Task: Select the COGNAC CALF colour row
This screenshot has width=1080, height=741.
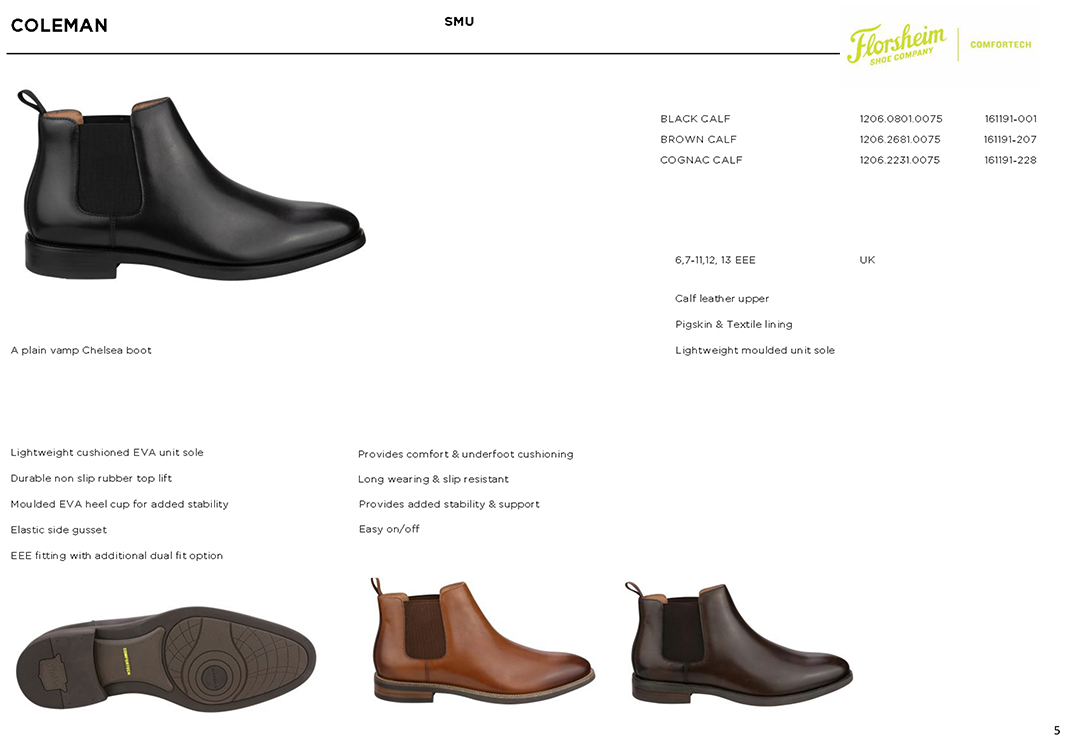Action: (x=848, y=160)
